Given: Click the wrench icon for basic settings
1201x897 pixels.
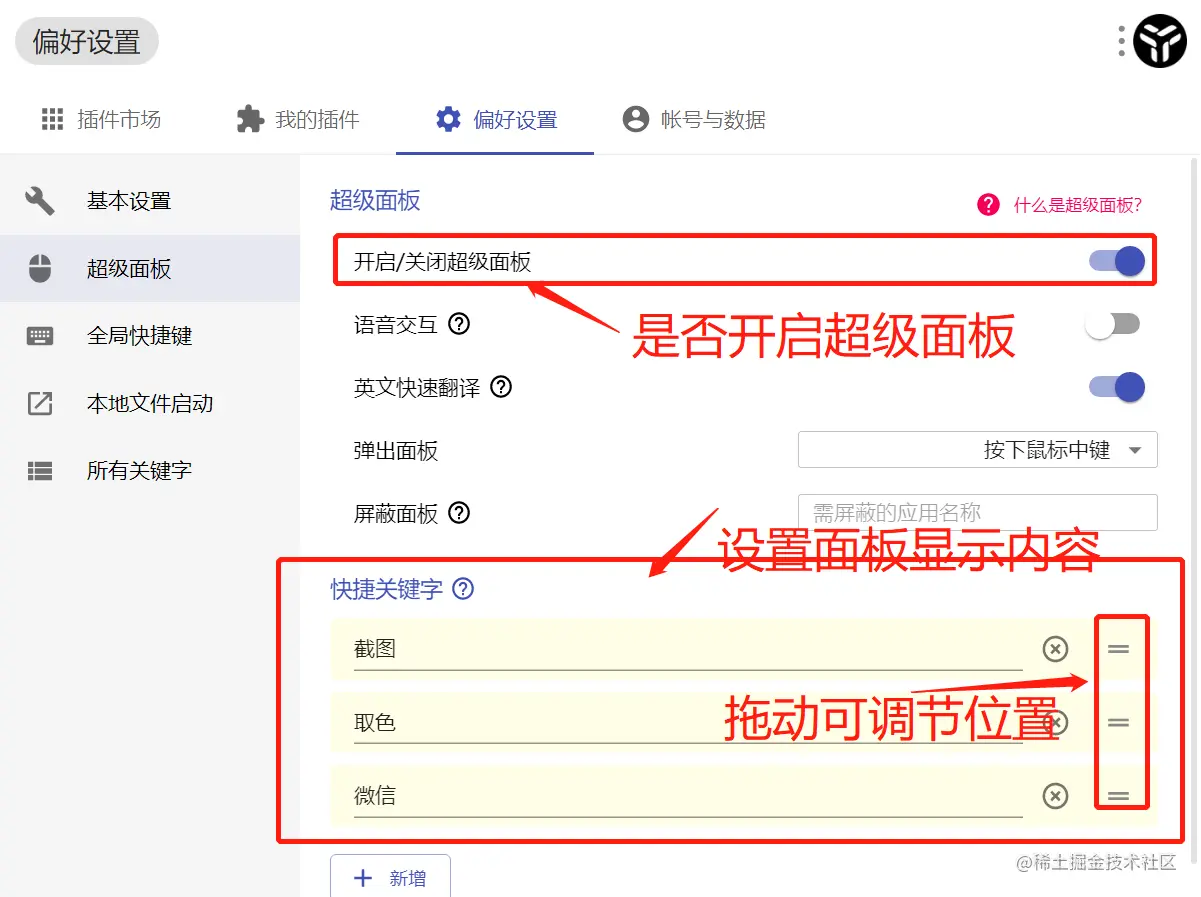Looking at the screenshot, I should click(40, 200).
